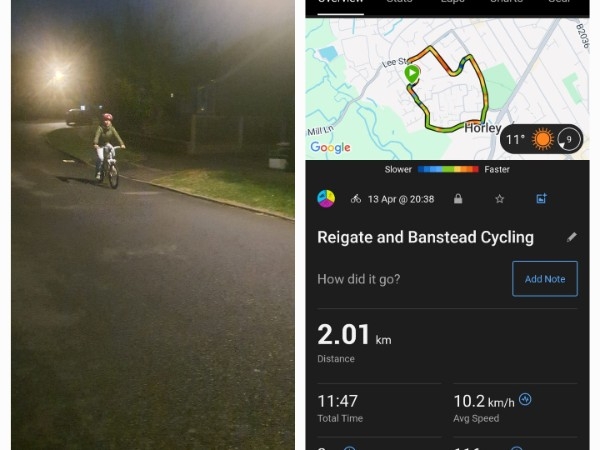Tap the sun weather icon on map

click(543, 139)
